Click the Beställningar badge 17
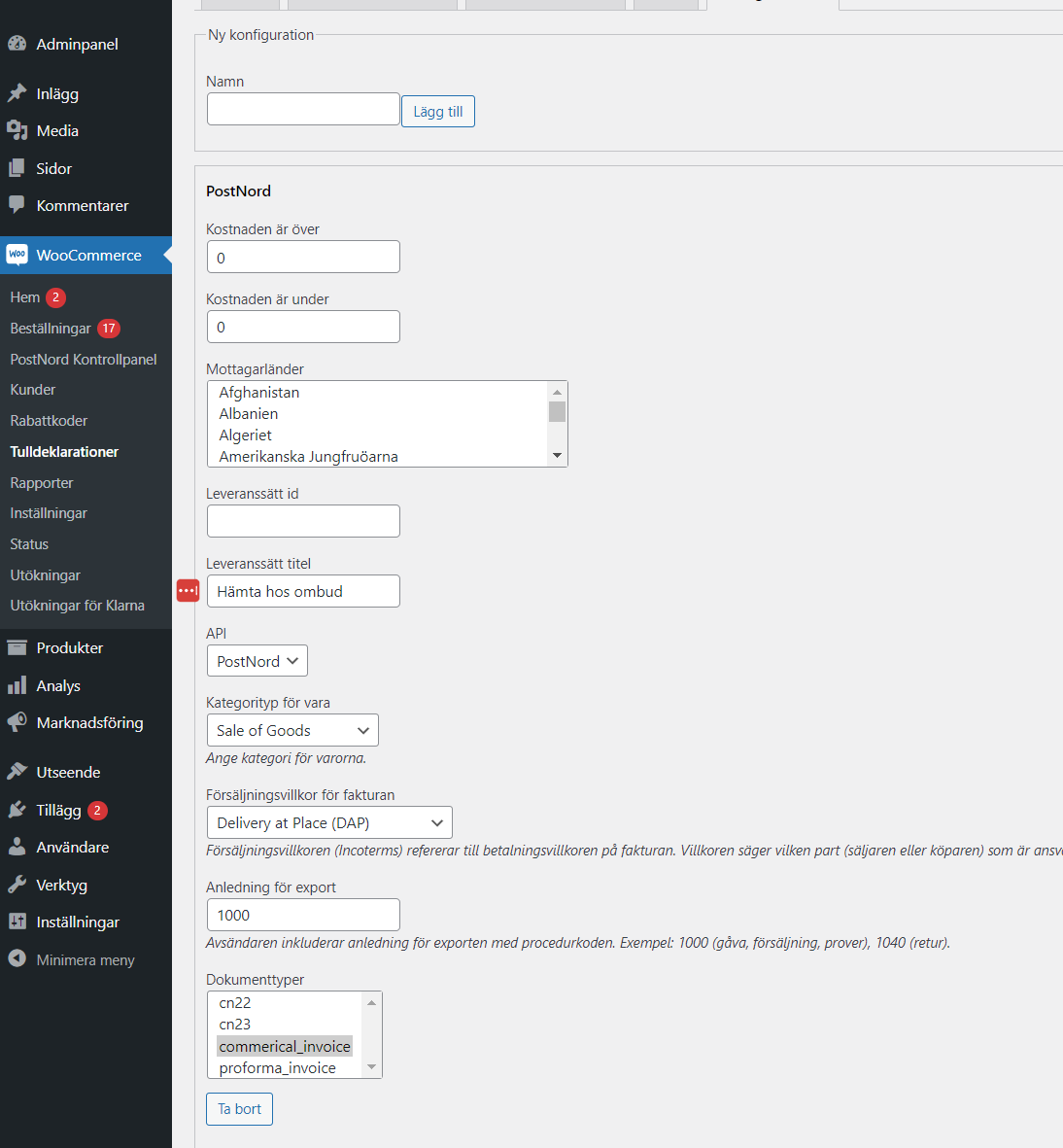Screen dimensions: 1063x1148 click(109, 328)
